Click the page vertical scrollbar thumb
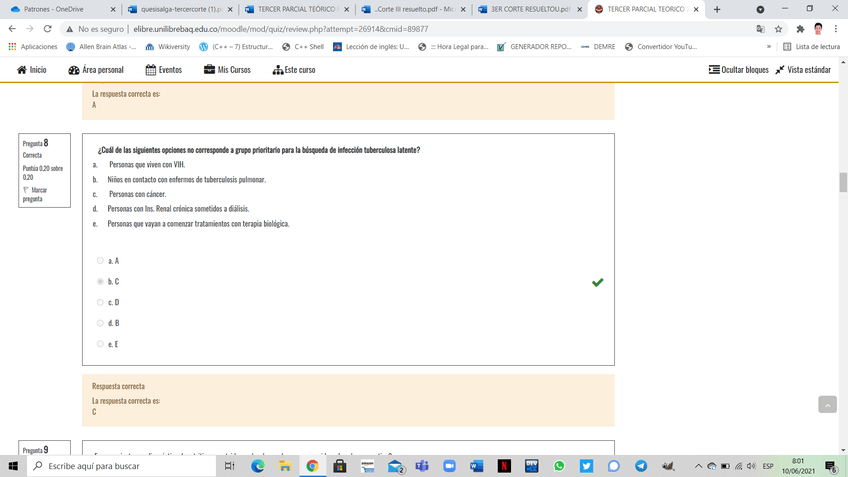The width and height of the screenshot is (848, 477). 843,182
